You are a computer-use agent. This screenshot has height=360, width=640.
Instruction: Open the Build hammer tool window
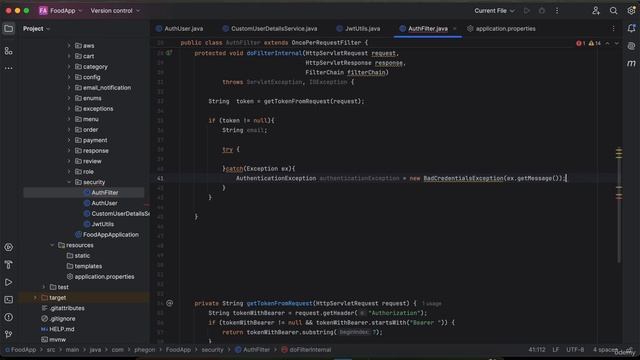[x=9, y=265]
